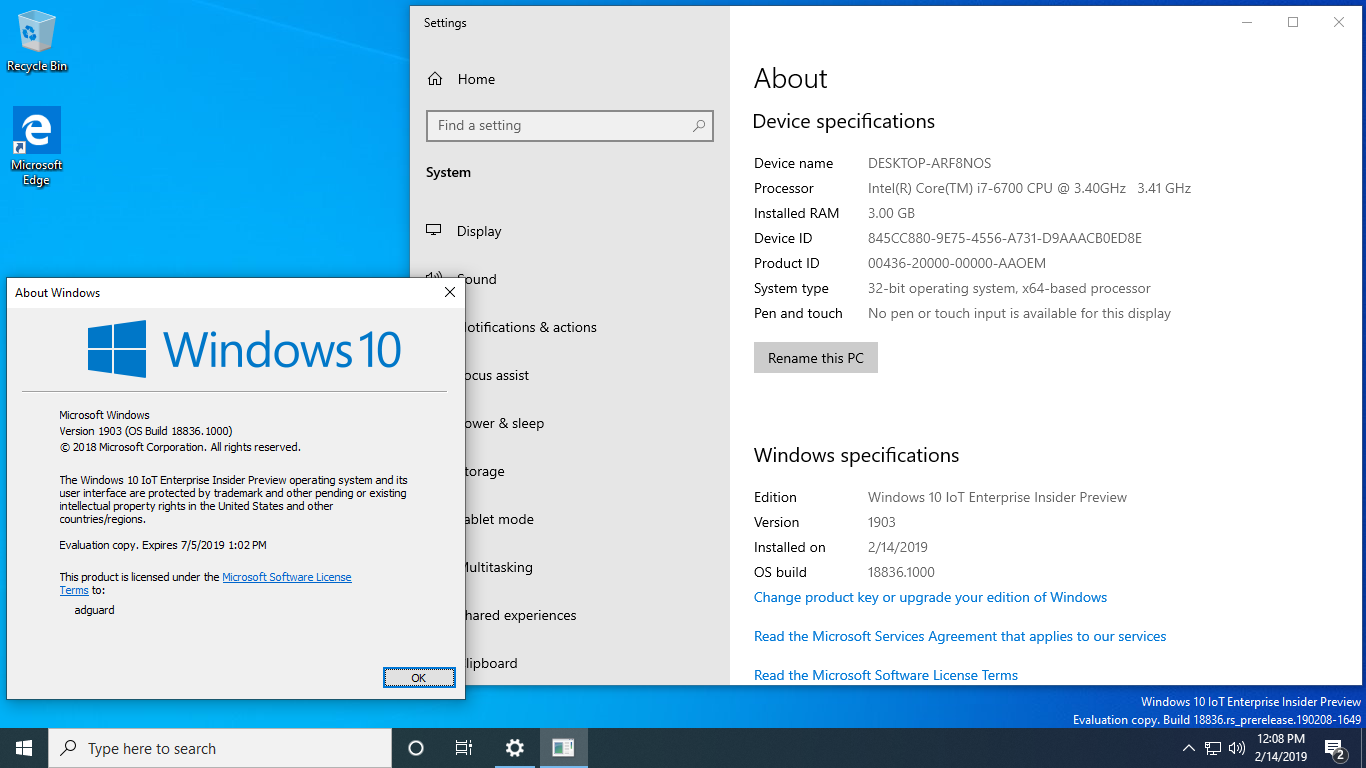Viewport: 1366px width, 768px height.
Task: Open Microsoft Edge desktop shortcut
Action: coord(37,147)
